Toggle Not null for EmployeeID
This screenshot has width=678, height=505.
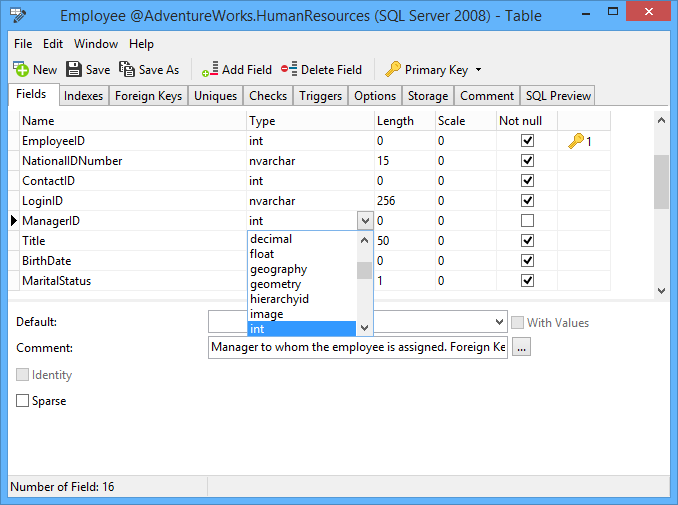pyautogui.click(x=527, y=141)
